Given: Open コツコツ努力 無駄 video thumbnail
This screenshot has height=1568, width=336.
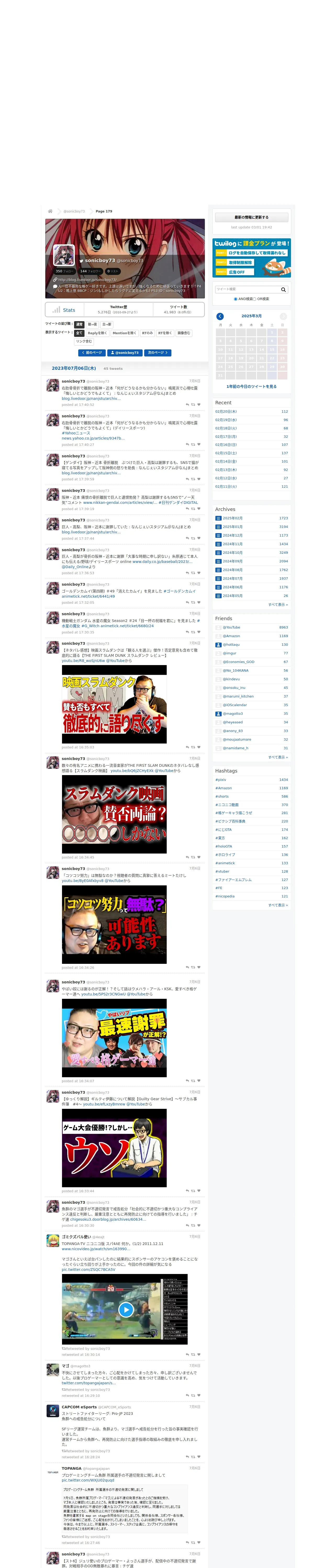Looking at the screenshot, I should coord(114,924).
